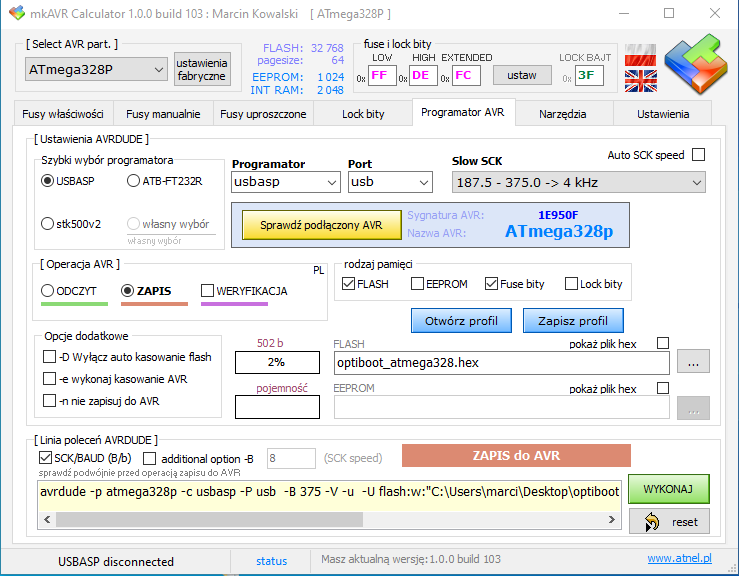
Task: Click the colorful mkAVR logo in the header
Action: pos(695,64)
